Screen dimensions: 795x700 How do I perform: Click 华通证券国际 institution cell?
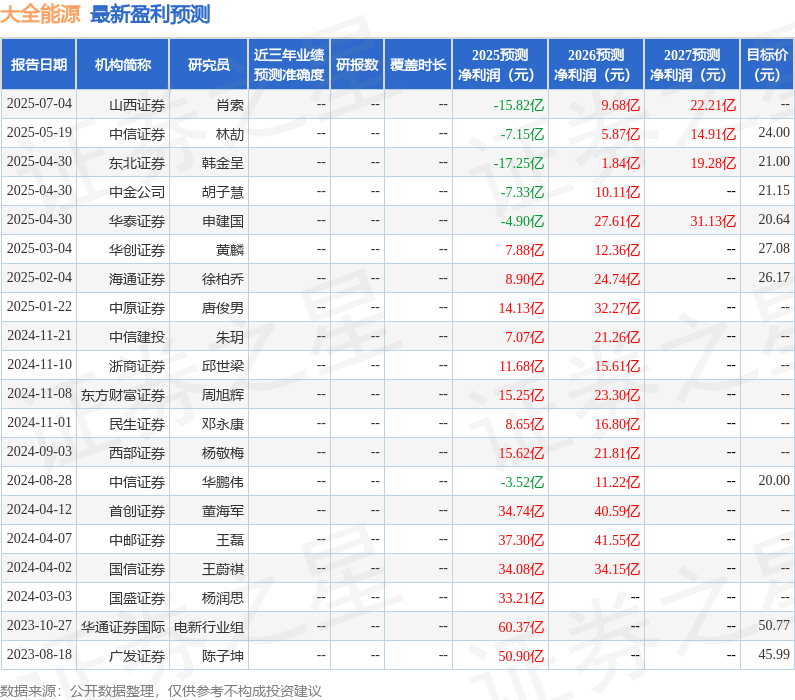click(123, 627)
